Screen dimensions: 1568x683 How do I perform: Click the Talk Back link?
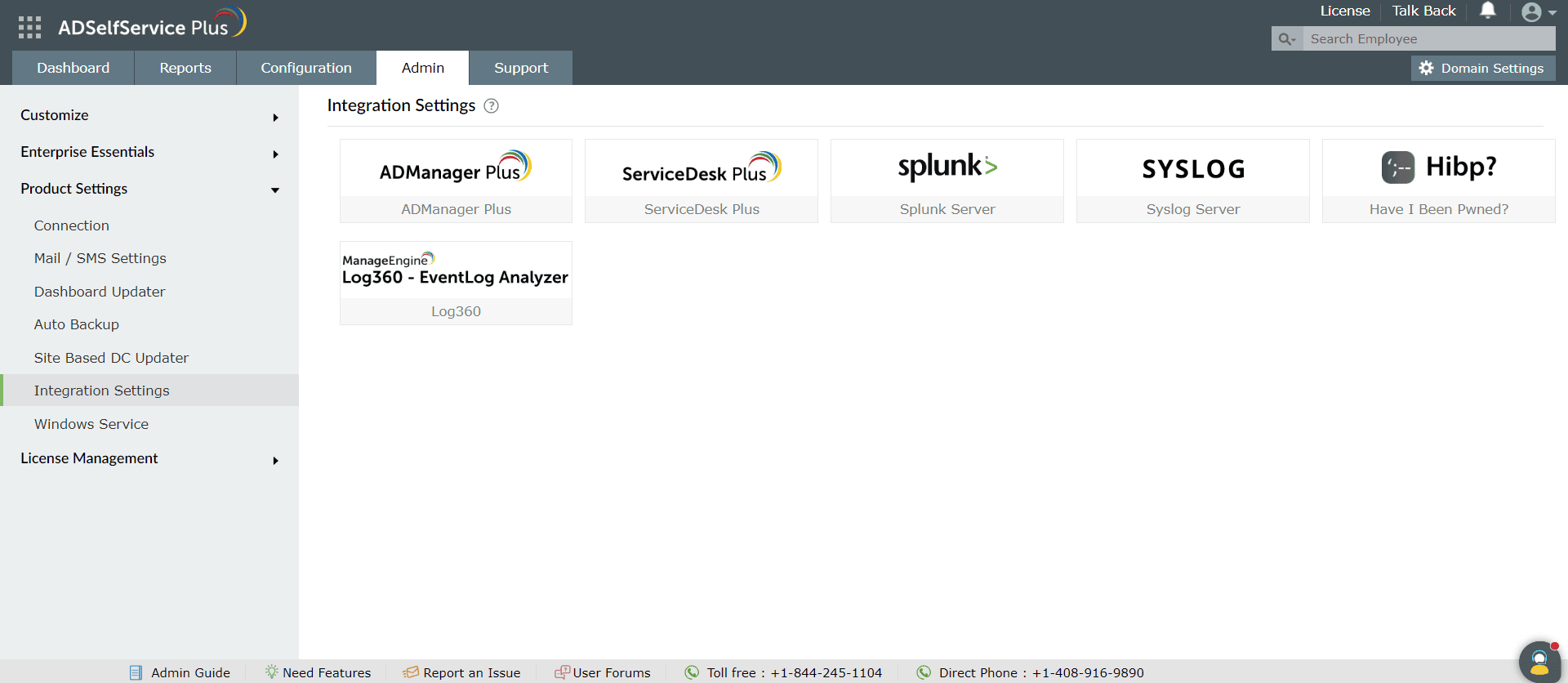pos(1424,11)
